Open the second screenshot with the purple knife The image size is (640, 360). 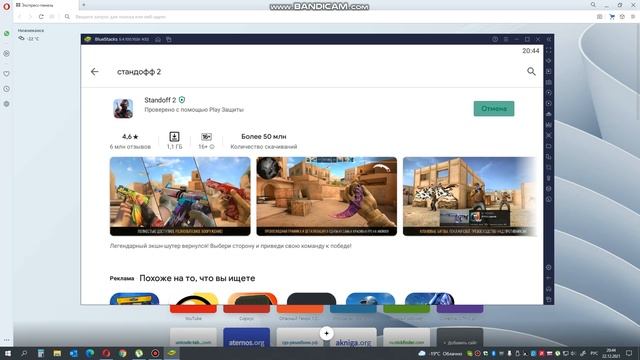[327, 196]
